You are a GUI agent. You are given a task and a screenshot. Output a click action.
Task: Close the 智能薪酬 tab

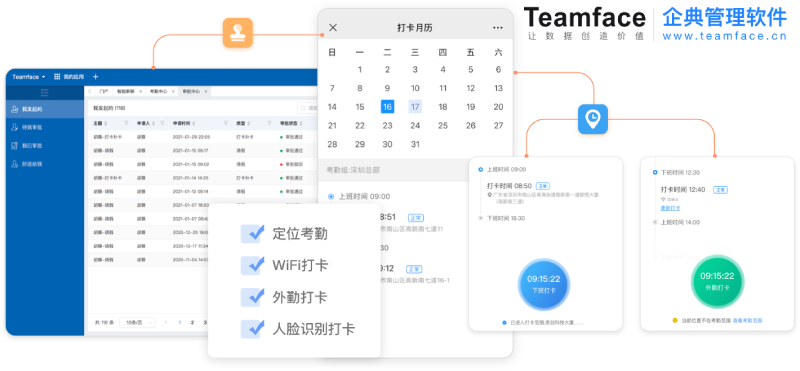coord(140,91)
